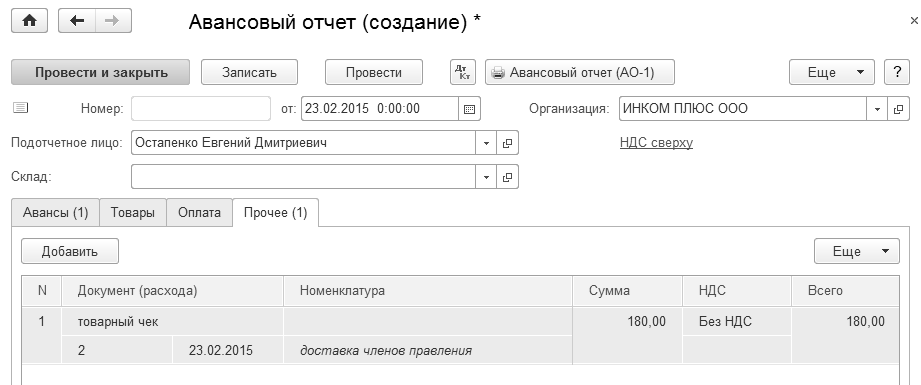Click the document status icon near Номер
This screenshot has height=385, width=921.
point(21,108)
